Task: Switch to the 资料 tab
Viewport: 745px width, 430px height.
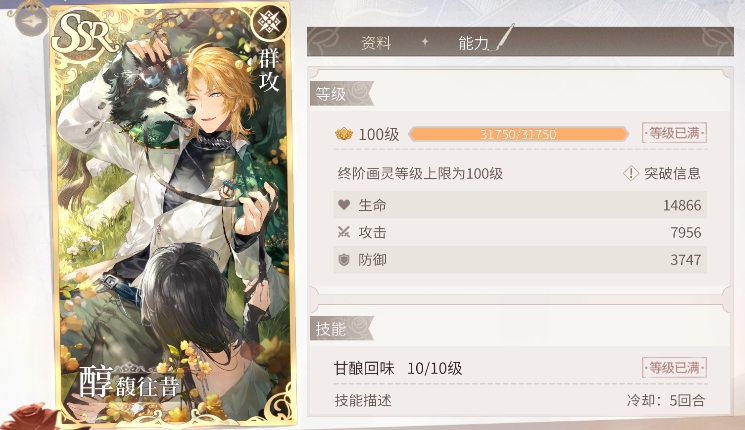Action: 376,43
